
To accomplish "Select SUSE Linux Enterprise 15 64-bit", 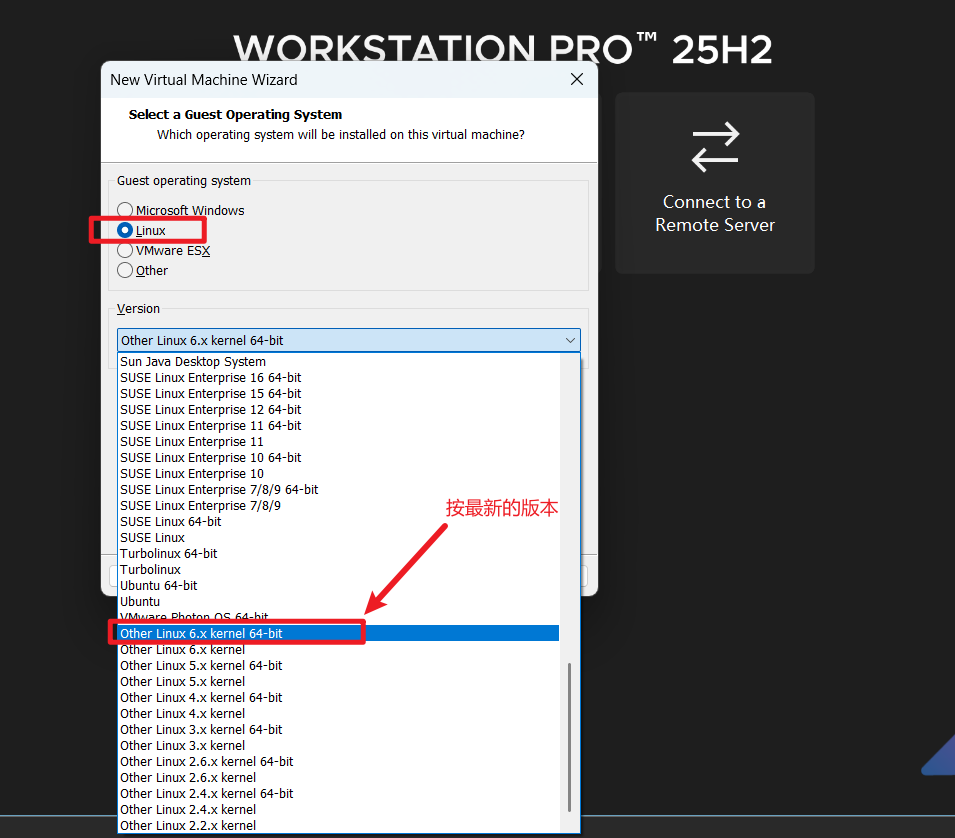I will point(339,393).
